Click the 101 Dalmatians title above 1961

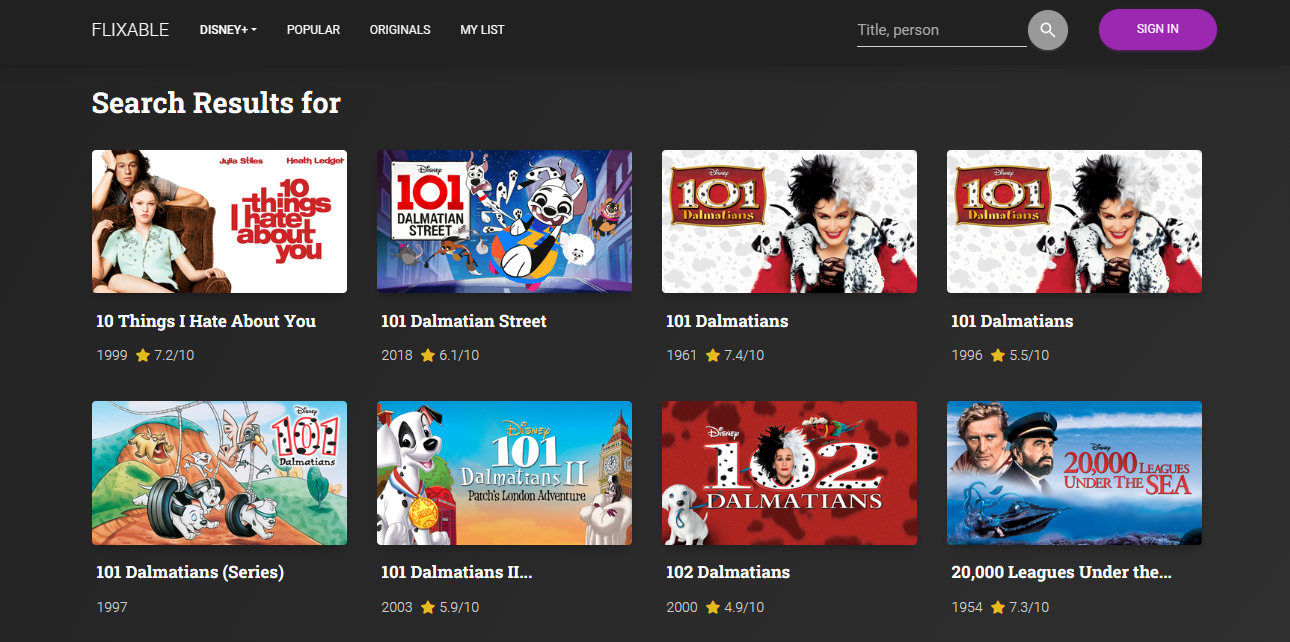(x=727, y=321)
